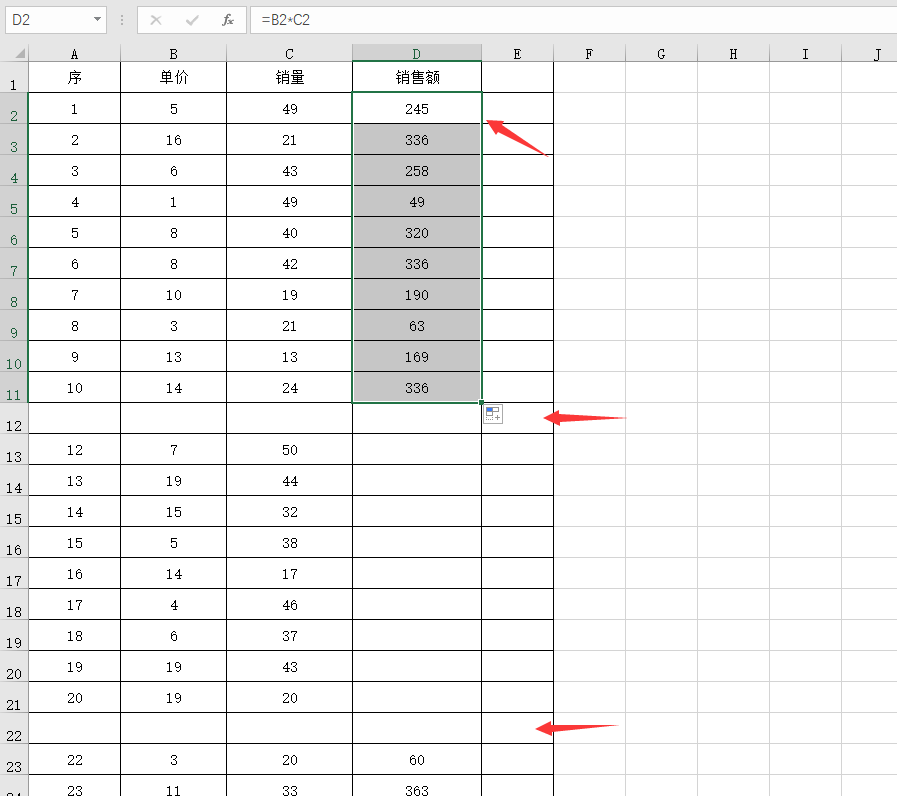Click cell C6 showing 40
The image size is (897, 796).
point(289,233)
